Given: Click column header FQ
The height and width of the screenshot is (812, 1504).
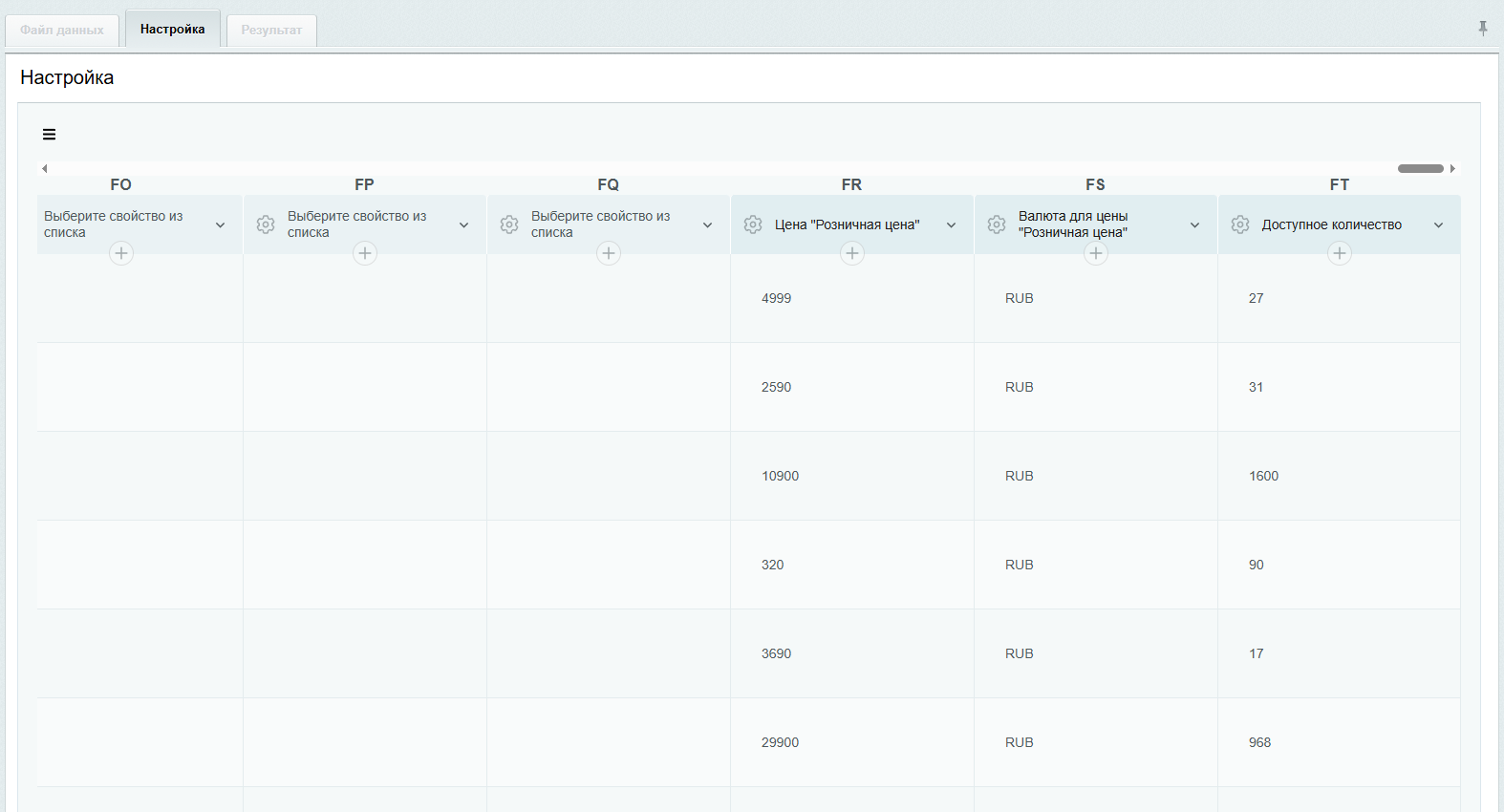Looking at the screenshot, I should (608, 184).
